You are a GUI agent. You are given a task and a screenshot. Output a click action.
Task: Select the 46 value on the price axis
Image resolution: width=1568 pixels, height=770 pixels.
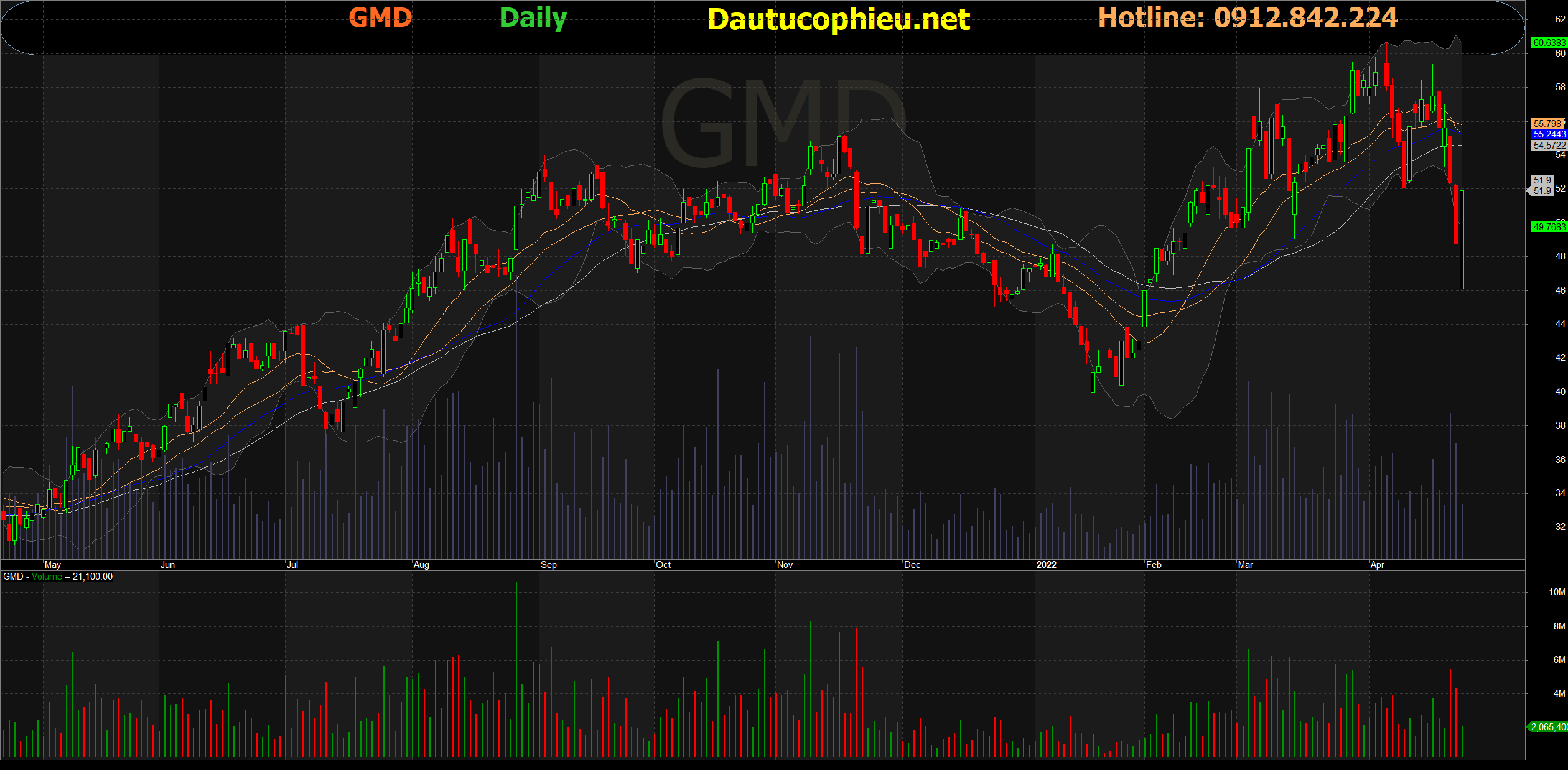1560,290
